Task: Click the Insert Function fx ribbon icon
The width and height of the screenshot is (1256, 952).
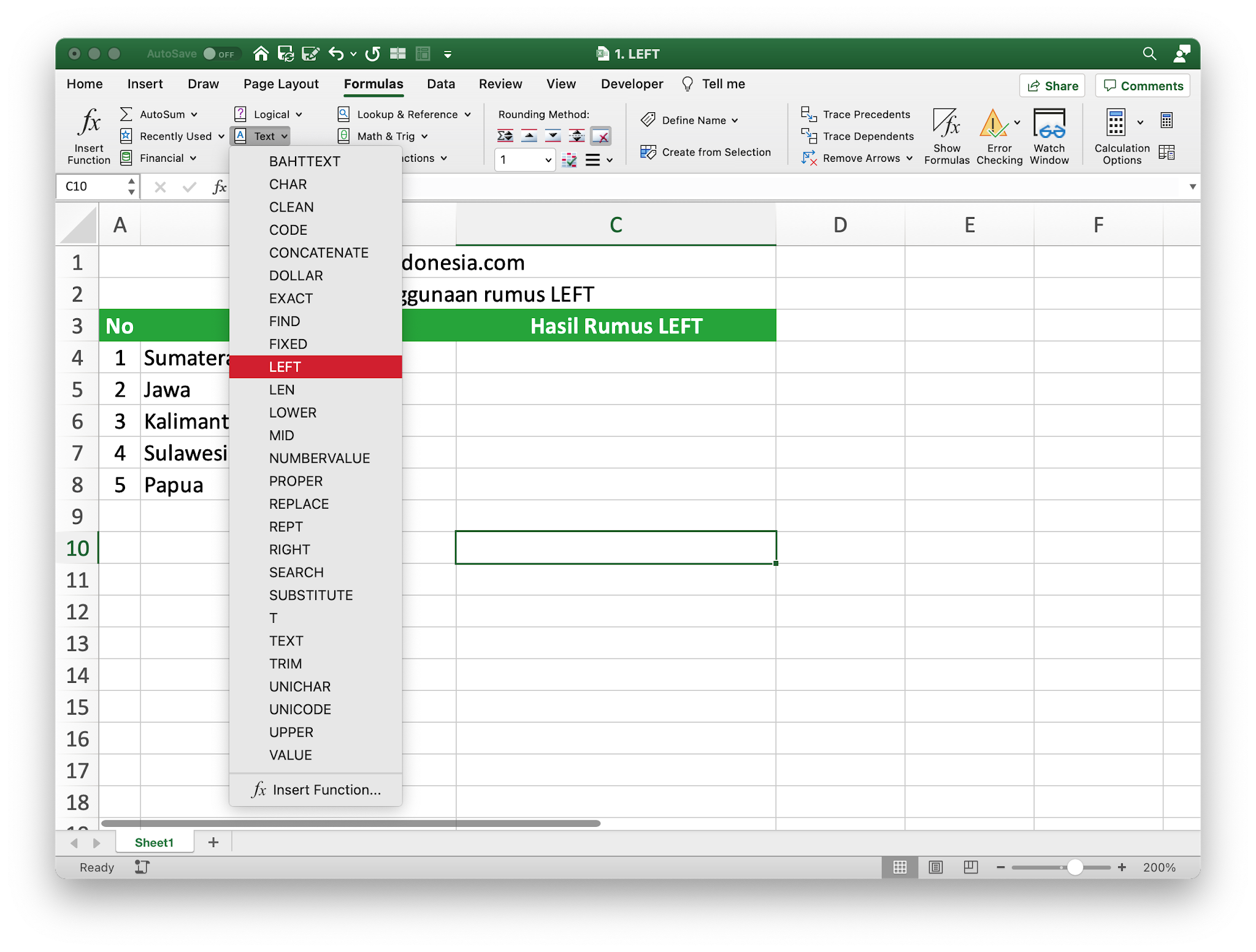Action: tap(89, 123)
